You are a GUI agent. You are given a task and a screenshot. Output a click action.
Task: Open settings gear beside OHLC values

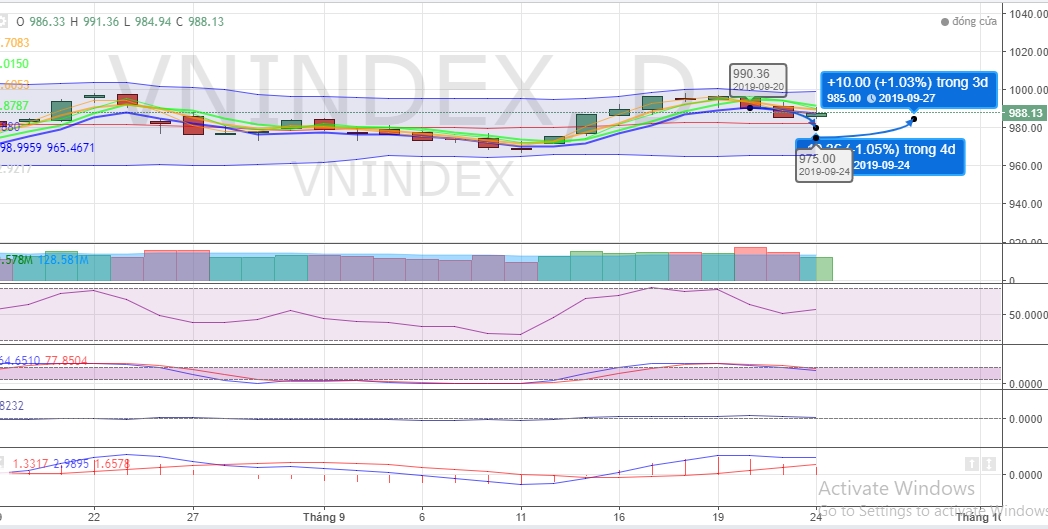3,21
